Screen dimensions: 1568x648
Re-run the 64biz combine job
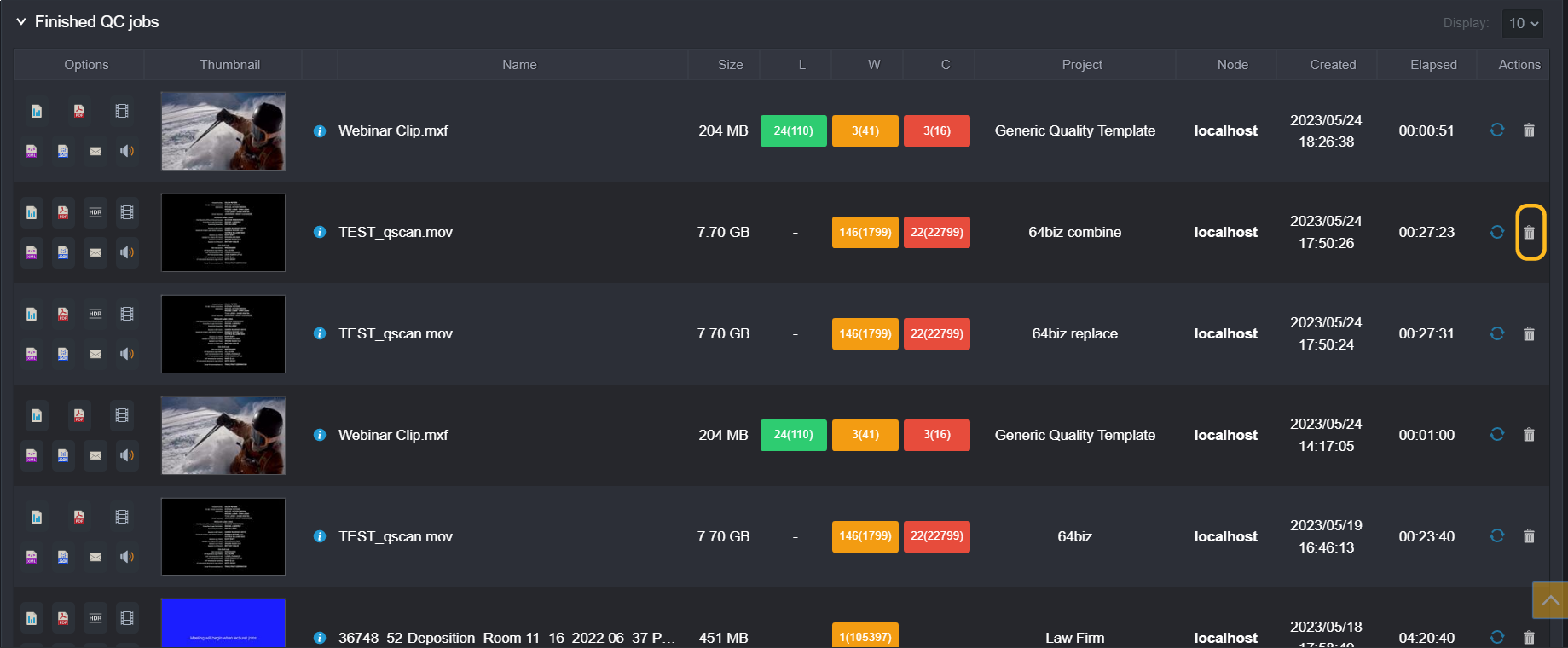pyautogui.click(x=1496, y=232)
